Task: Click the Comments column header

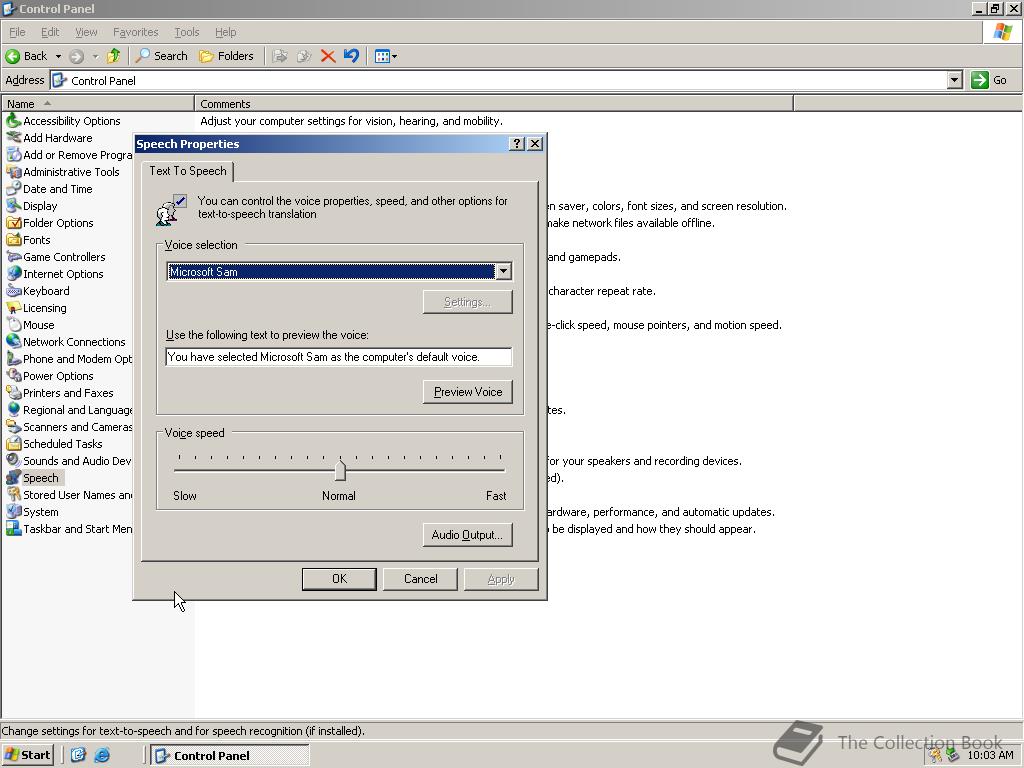Action: pos(494,103)
